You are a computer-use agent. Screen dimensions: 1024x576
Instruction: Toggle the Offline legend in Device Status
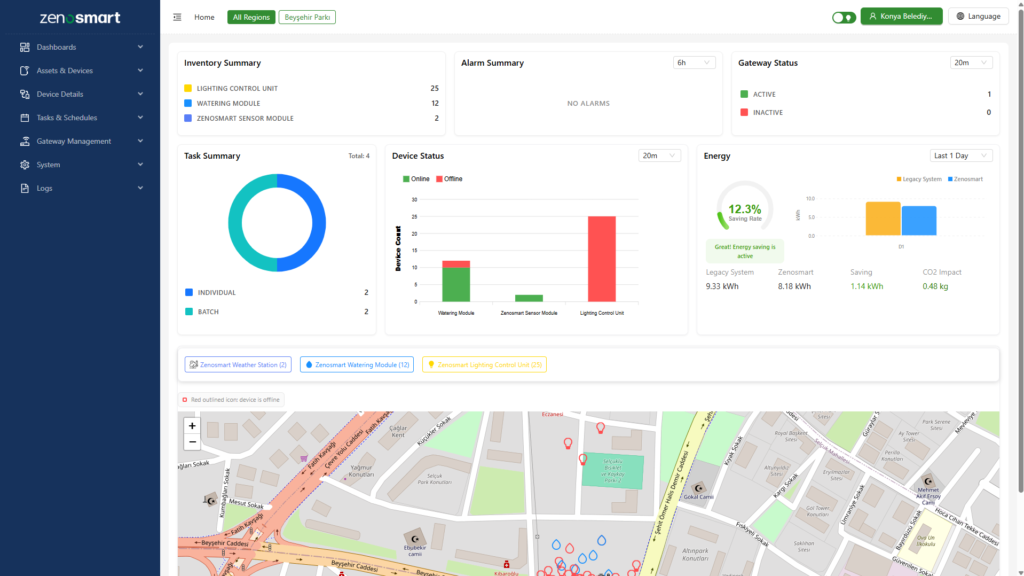tap(449, 179)
